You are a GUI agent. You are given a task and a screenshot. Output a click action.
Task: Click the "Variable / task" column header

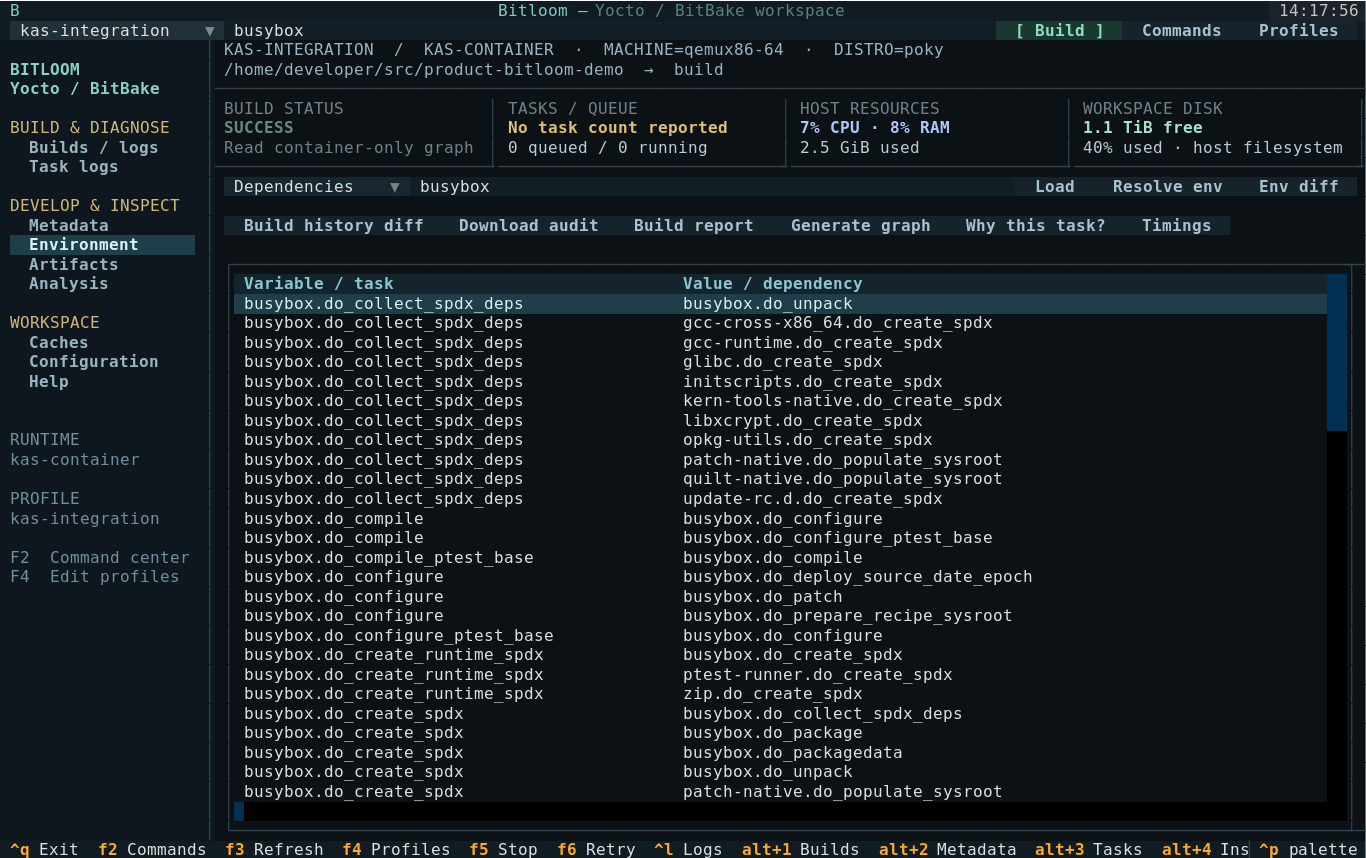click(x=318, y=284)
